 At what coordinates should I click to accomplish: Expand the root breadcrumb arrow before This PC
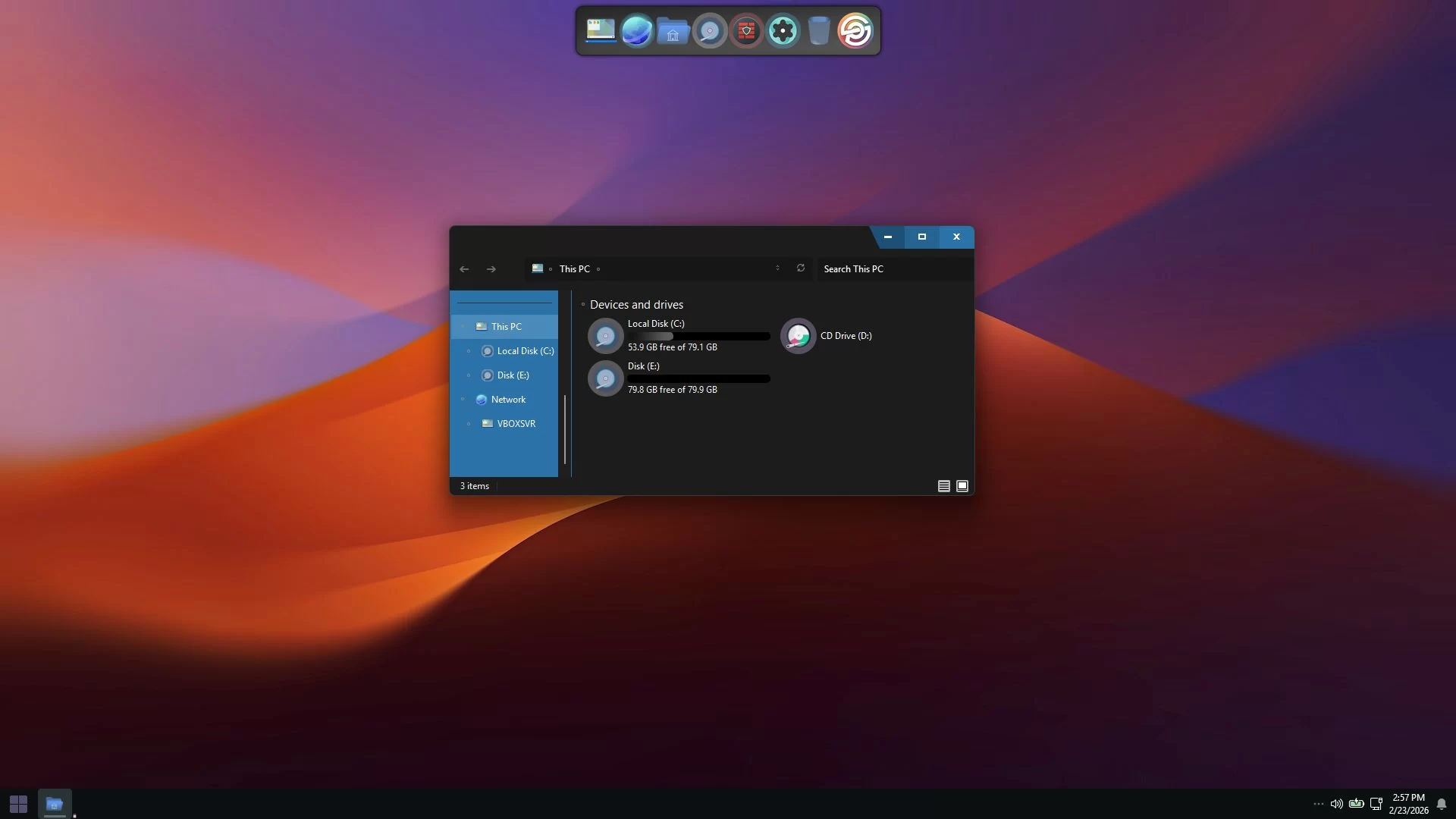(x=551, y=269)
